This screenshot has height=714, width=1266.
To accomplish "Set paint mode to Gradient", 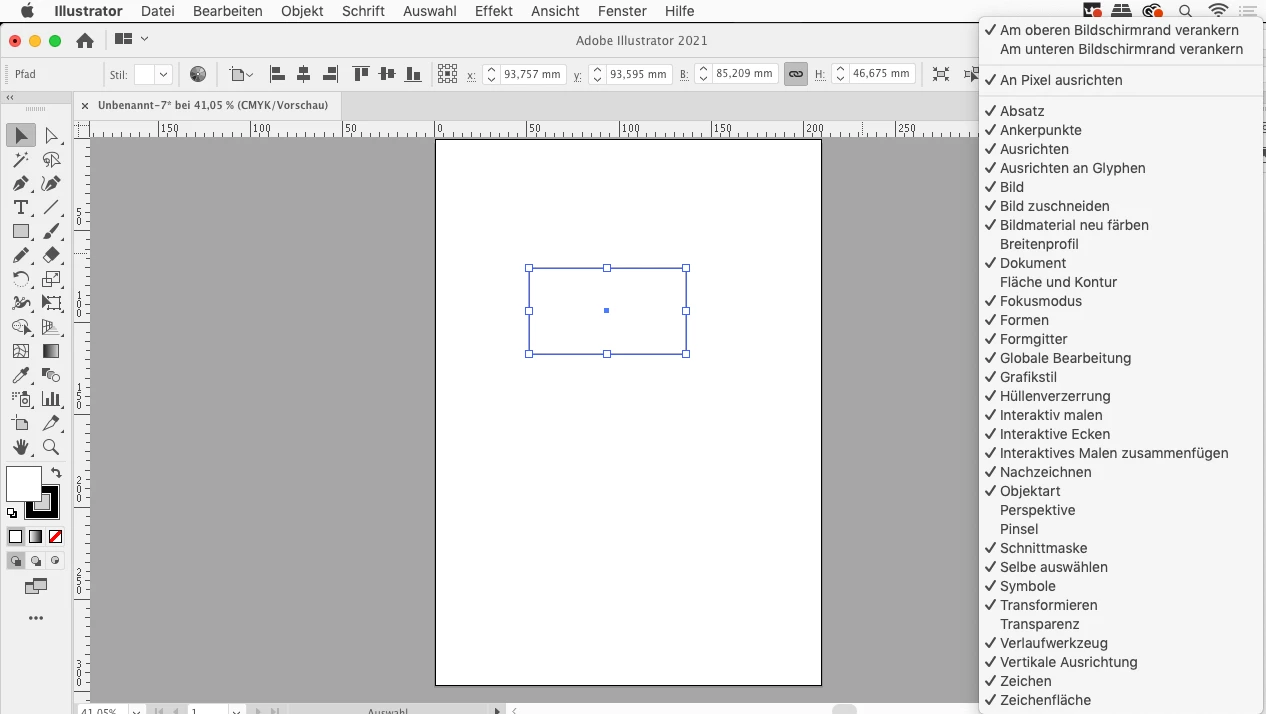I will coord(35,537).
